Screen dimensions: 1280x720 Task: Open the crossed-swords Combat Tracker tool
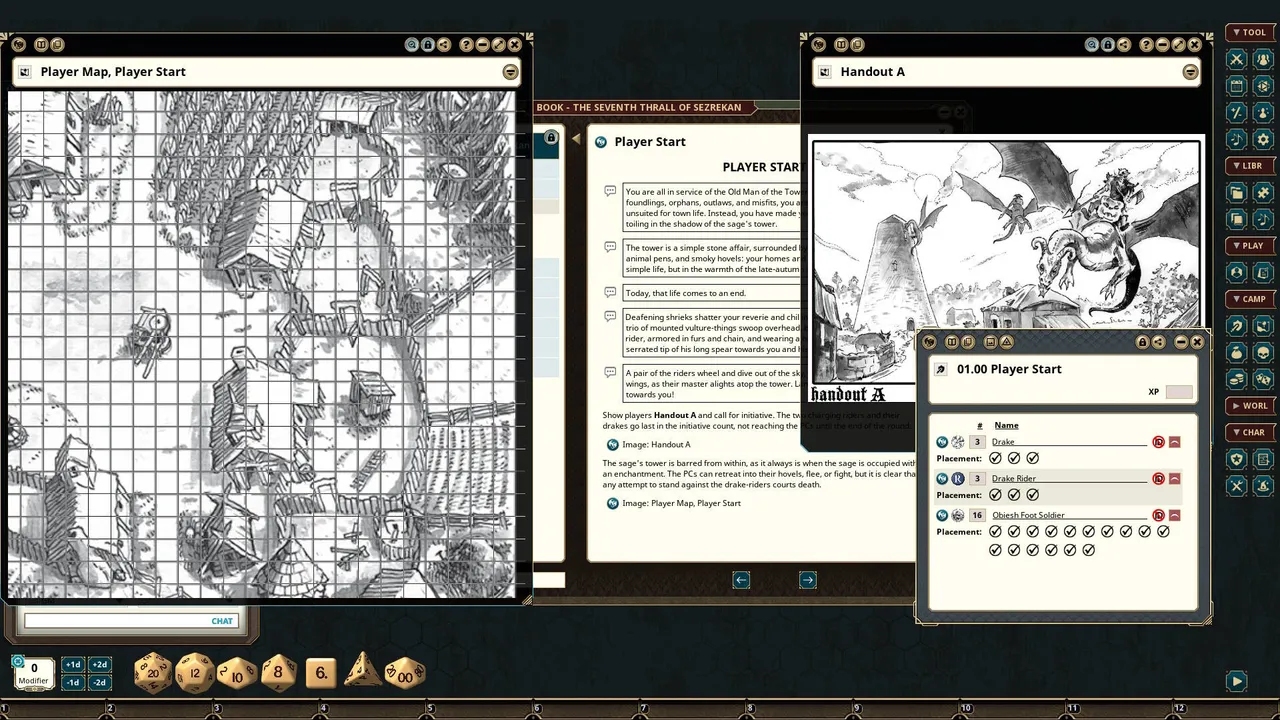click(1237, 59)
